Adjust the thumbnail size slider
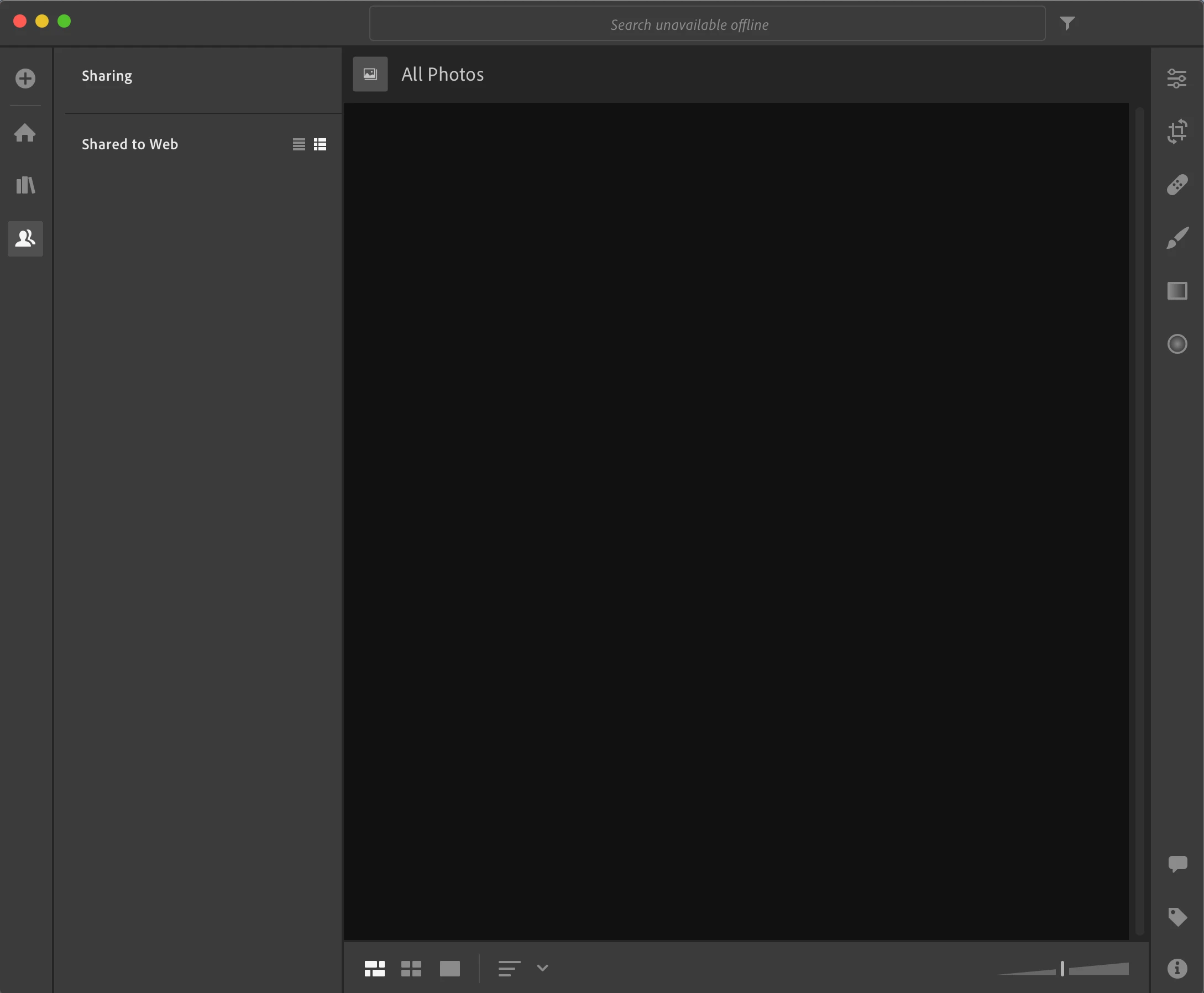This screenshot has height=993, width=1204. [x=1062, y=969]
